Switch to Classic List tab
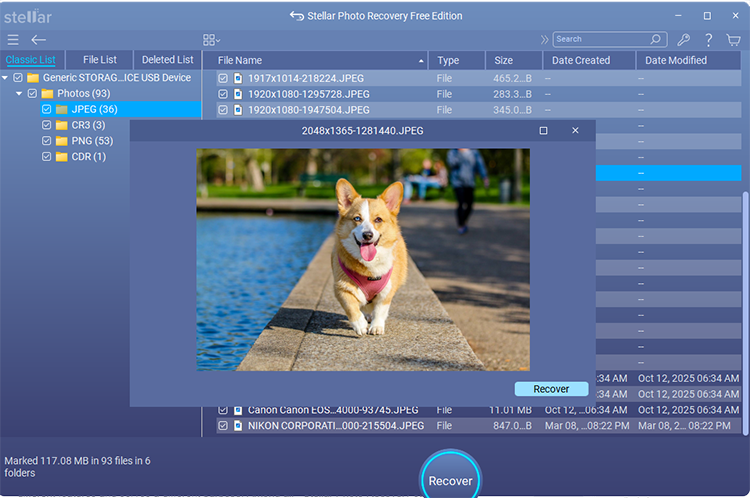The height and width of the screenshot is (498, 750). (31, 60)
